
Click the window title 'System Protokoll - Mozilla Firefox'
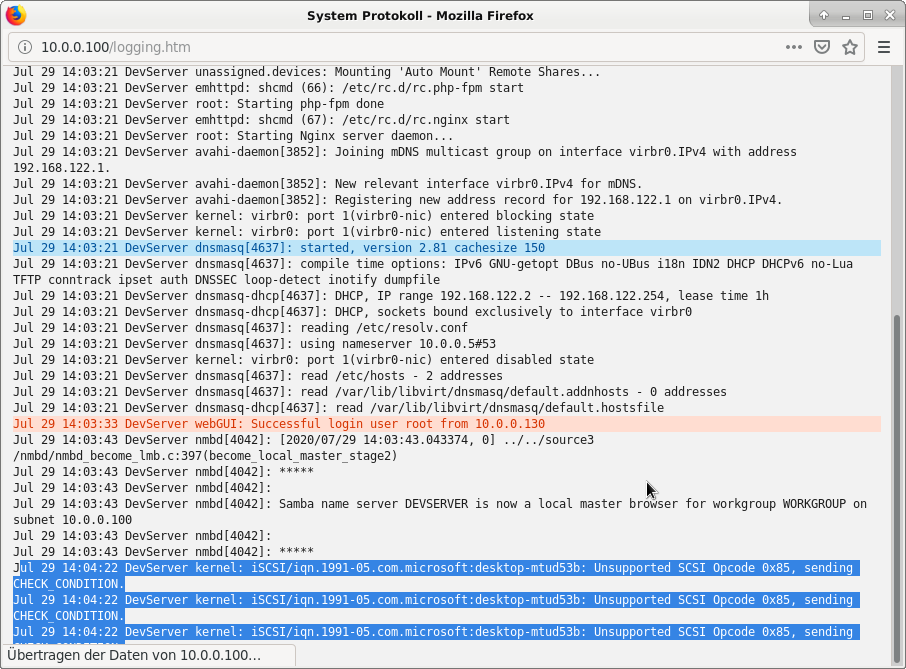coord(420,16)
